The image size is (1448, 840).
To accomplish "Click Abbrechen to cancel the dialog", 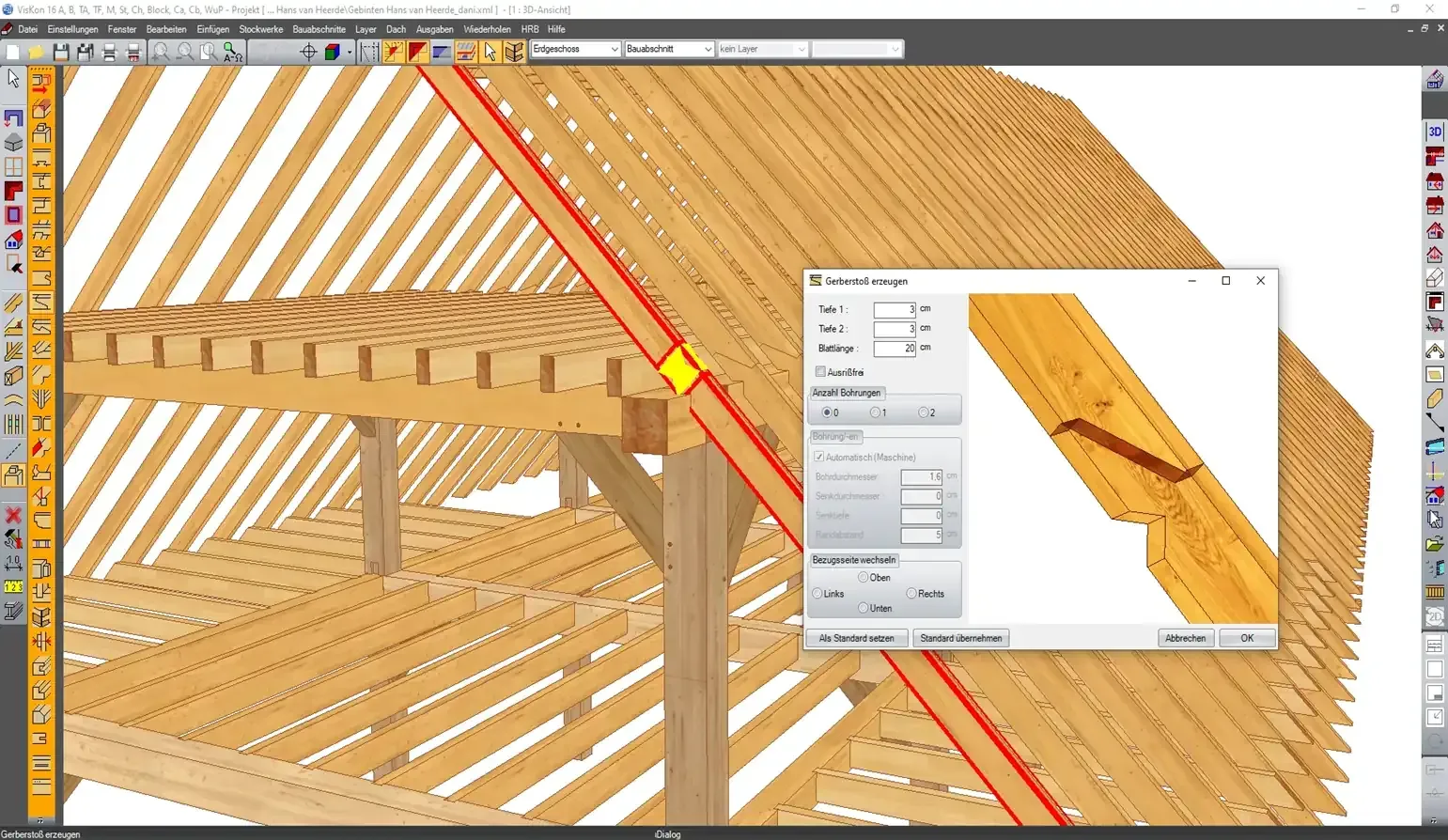I will click(1185, 638).
